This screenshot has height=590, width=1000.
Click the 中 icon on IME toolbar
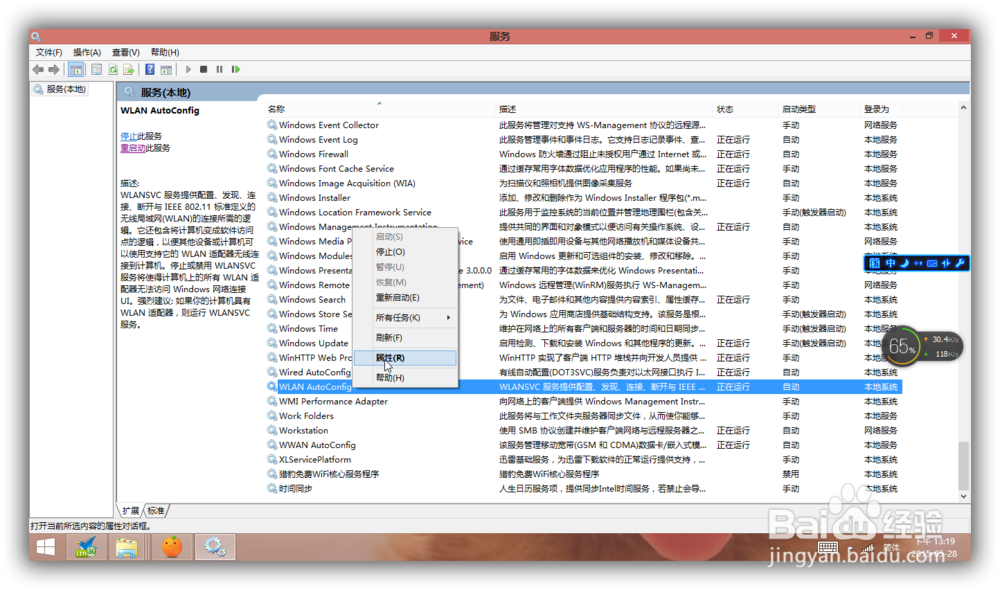[x=890, y=263]
